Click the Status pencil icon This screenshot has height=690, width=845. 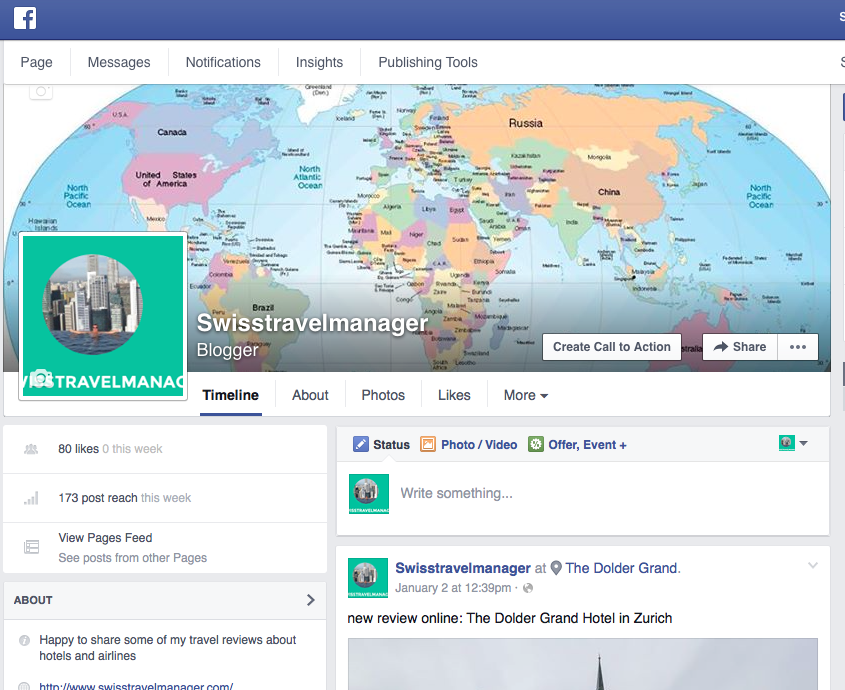tap(361, 445)
